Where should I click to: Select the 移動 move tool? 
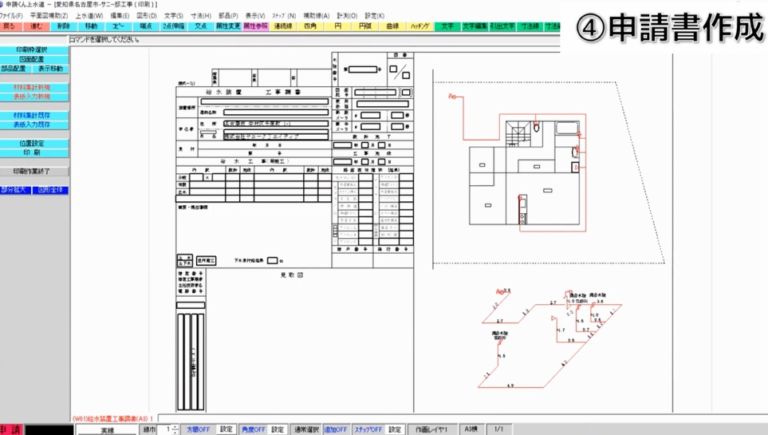pos(91,25)
